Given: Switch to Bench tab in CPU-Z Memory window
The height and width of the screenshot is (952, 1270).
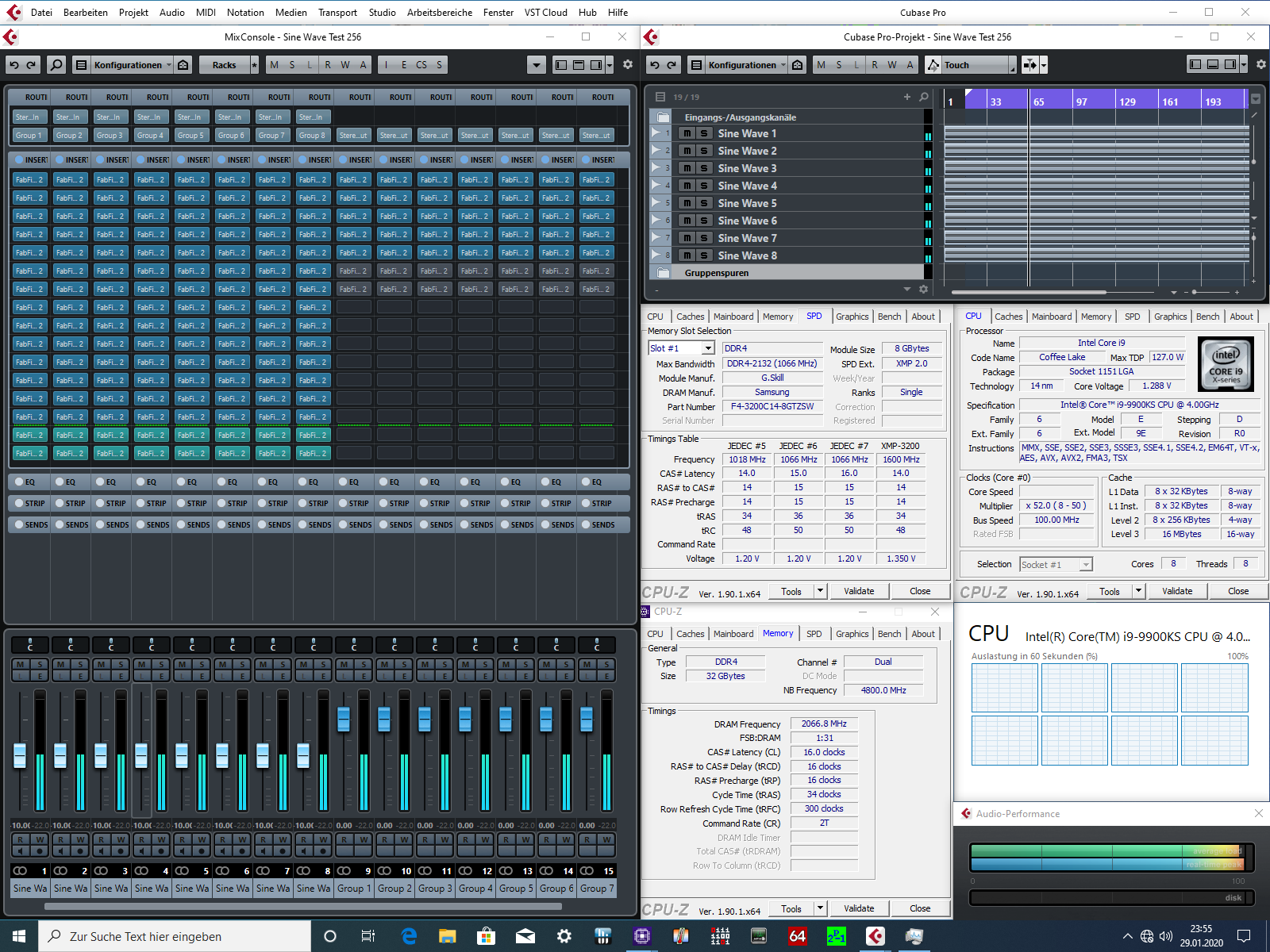Looking at the screenshot, I should 890,634.
